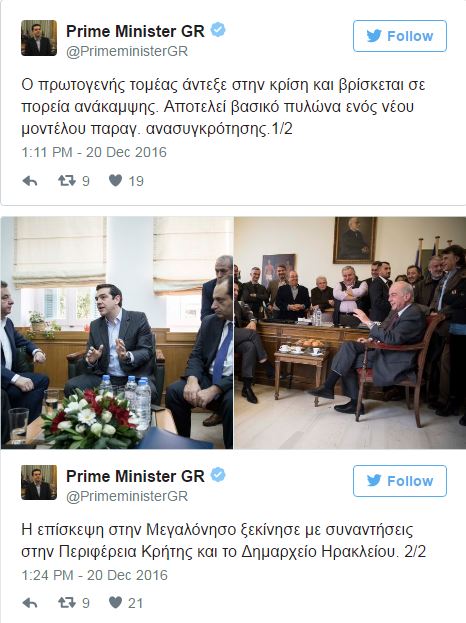Click the verified badge in bottom tweet
The height and width of the screenshot is (623, 466).
coord(218,475)
